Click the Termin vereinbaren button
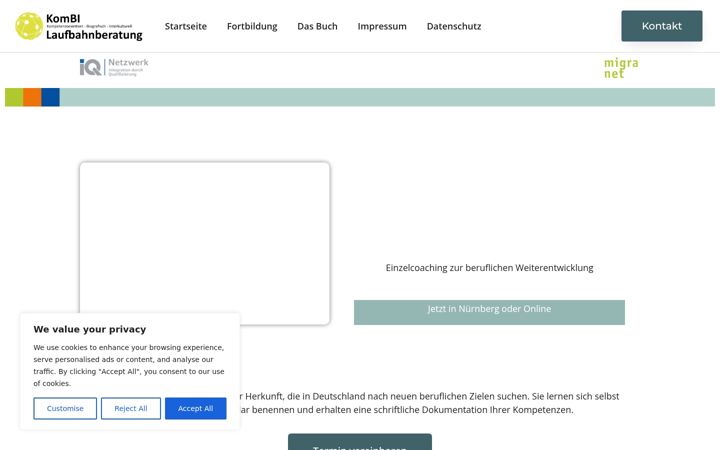 [360, 442]
